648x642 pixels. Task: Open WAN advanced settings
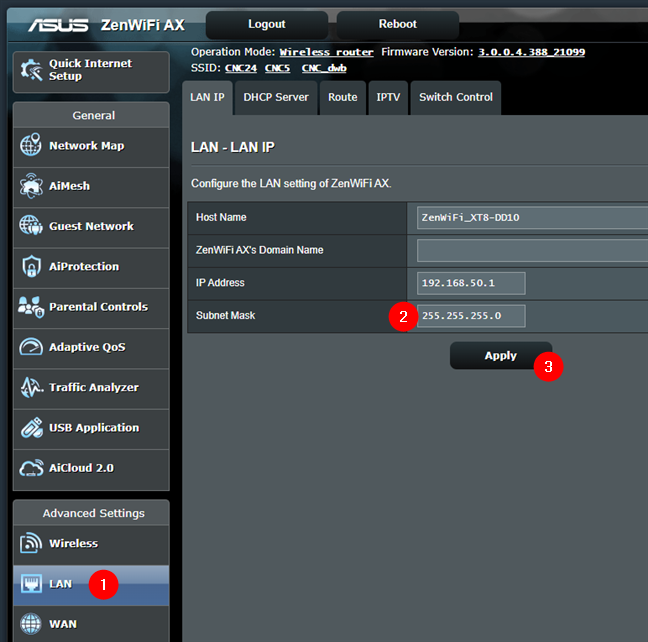click(x=91, y=624)
